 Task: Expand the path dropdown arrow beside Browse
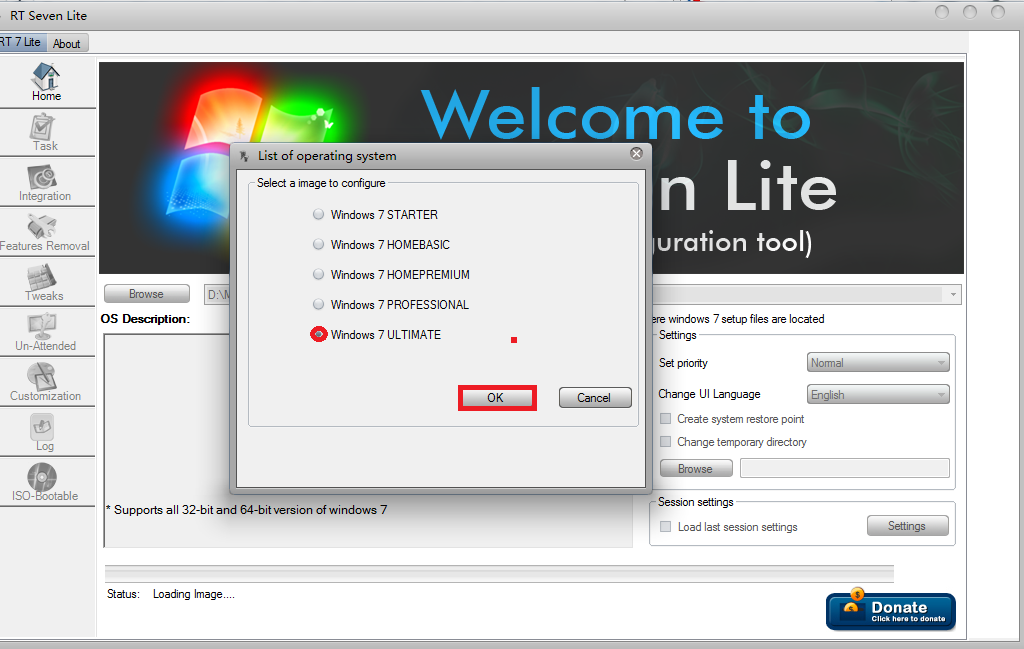click(953, 294)
